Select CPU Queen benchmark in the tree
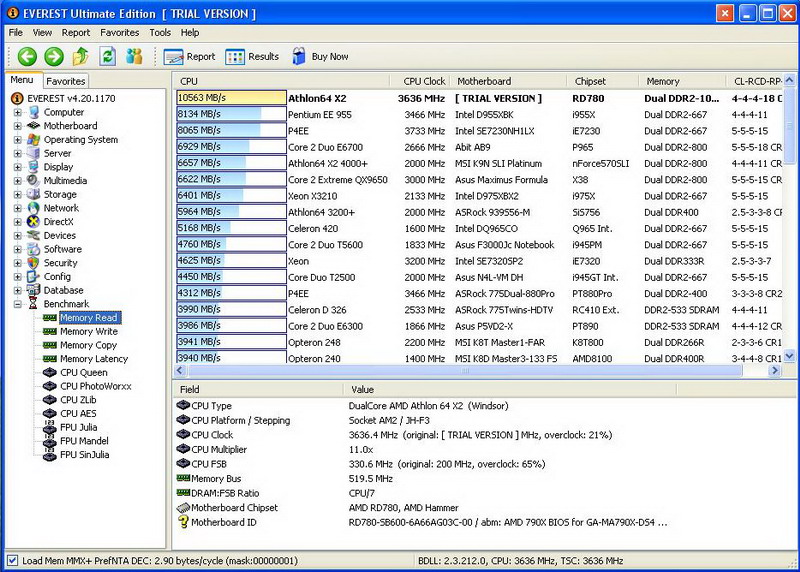Image resolution: width=800 pixels, height=572 pixels. [83, 372]
